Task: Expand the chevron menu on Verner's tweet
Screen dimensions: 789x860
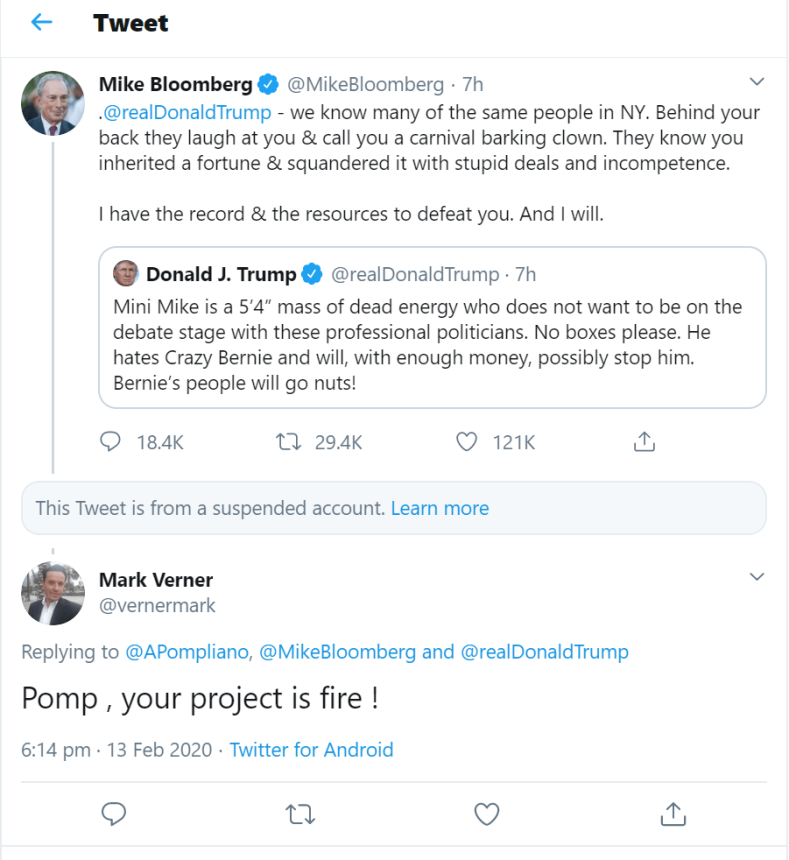Action: pyautogui.click(x=757, y=576)
